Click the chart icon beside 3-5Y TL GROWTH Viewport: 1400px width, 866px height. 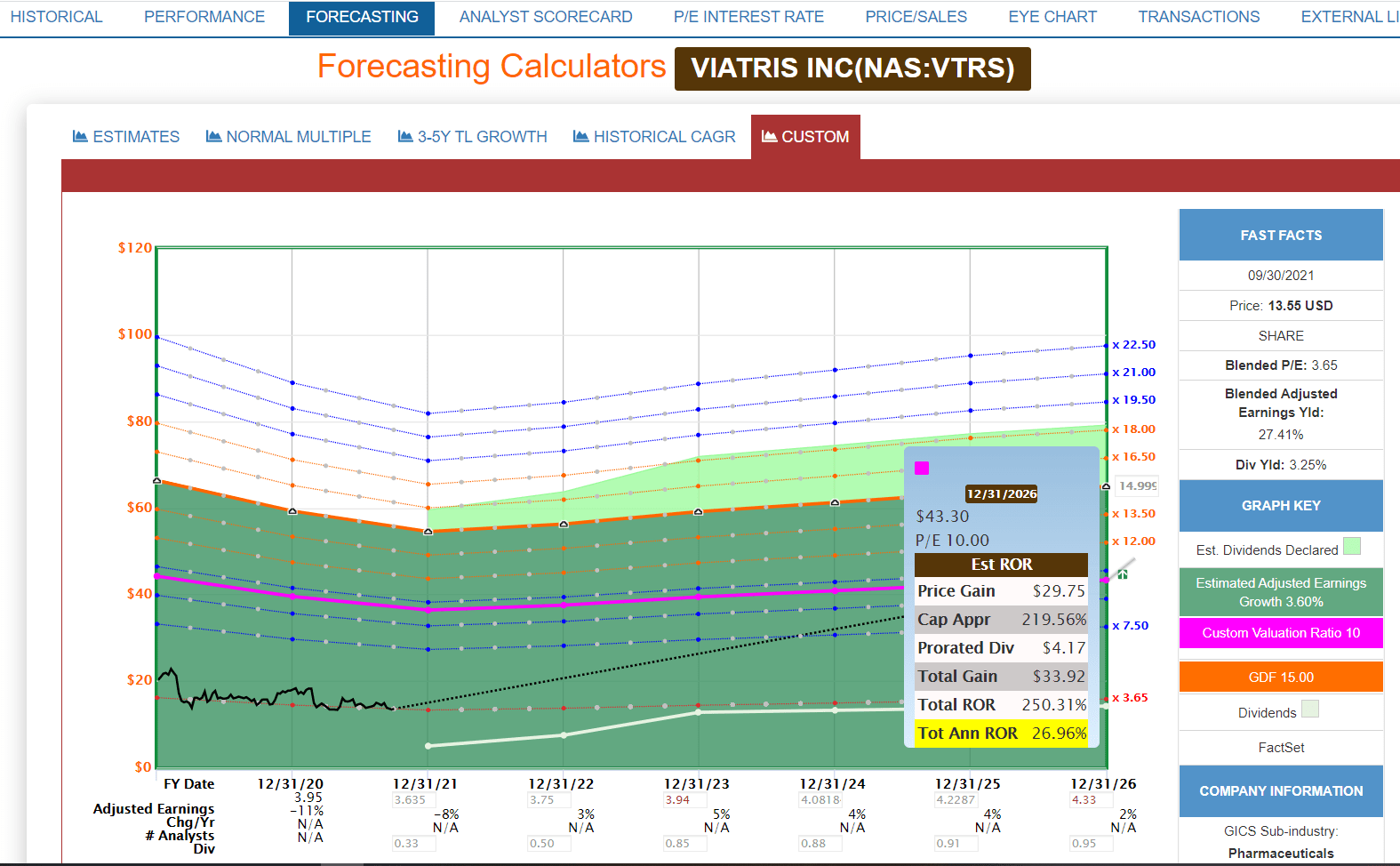point(405,136)
